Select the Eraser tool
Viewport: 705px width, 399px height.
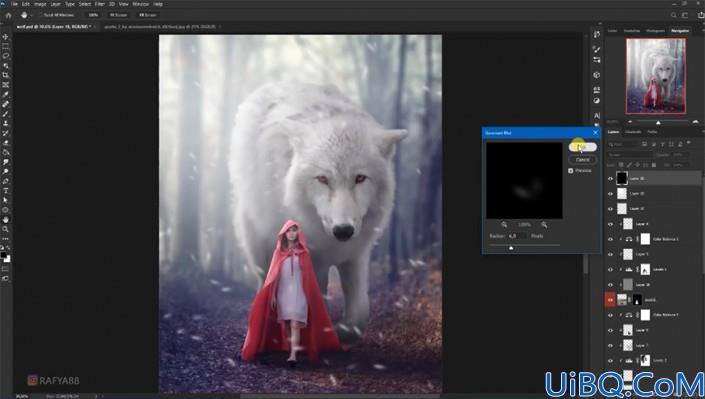(x=5, y=143)
